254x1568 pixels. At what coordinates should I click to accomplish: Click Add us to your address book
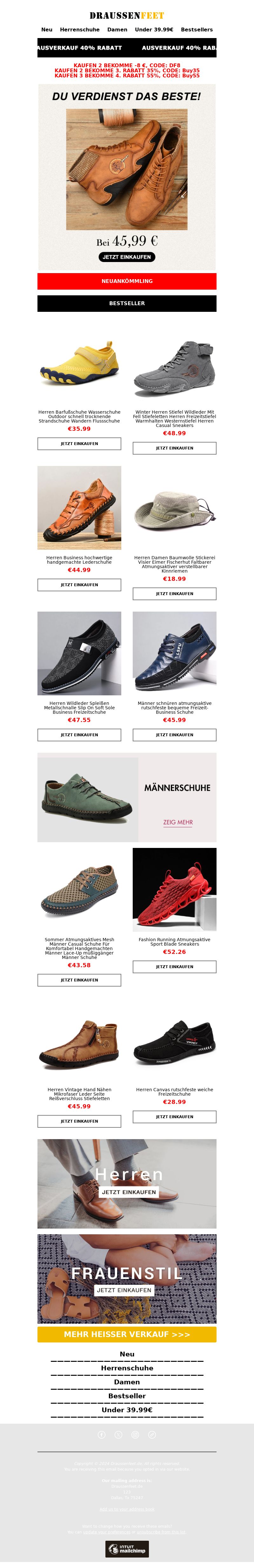pos(127,1509)
